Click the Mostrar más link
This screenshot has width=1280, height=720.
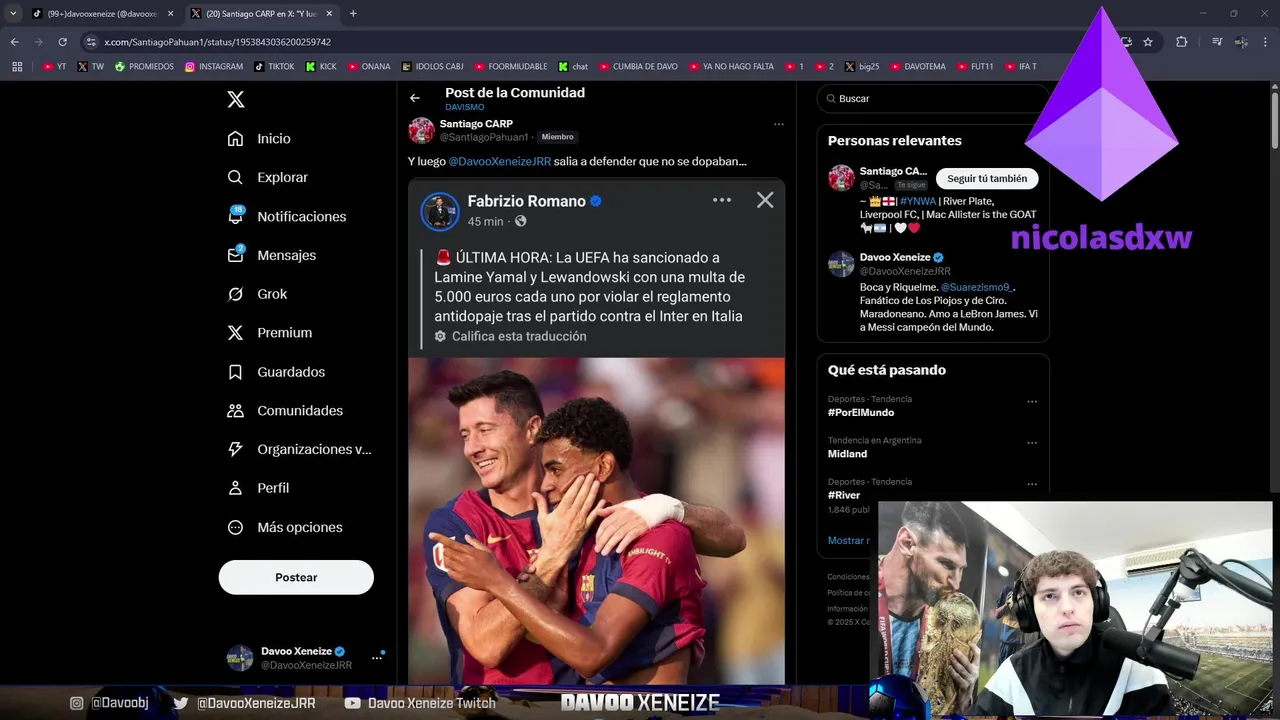pyautogui.click(x=849, y=540)
